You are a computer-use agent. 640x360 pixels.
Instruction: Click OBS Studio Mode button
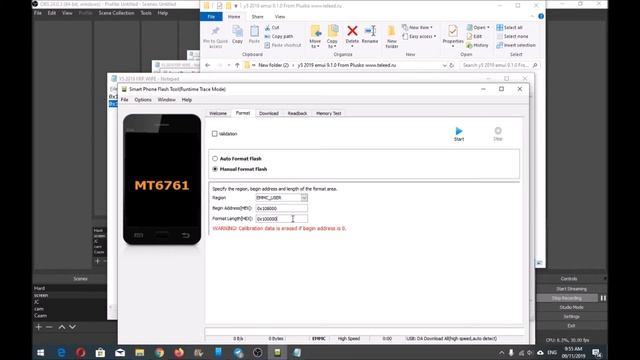571,307
